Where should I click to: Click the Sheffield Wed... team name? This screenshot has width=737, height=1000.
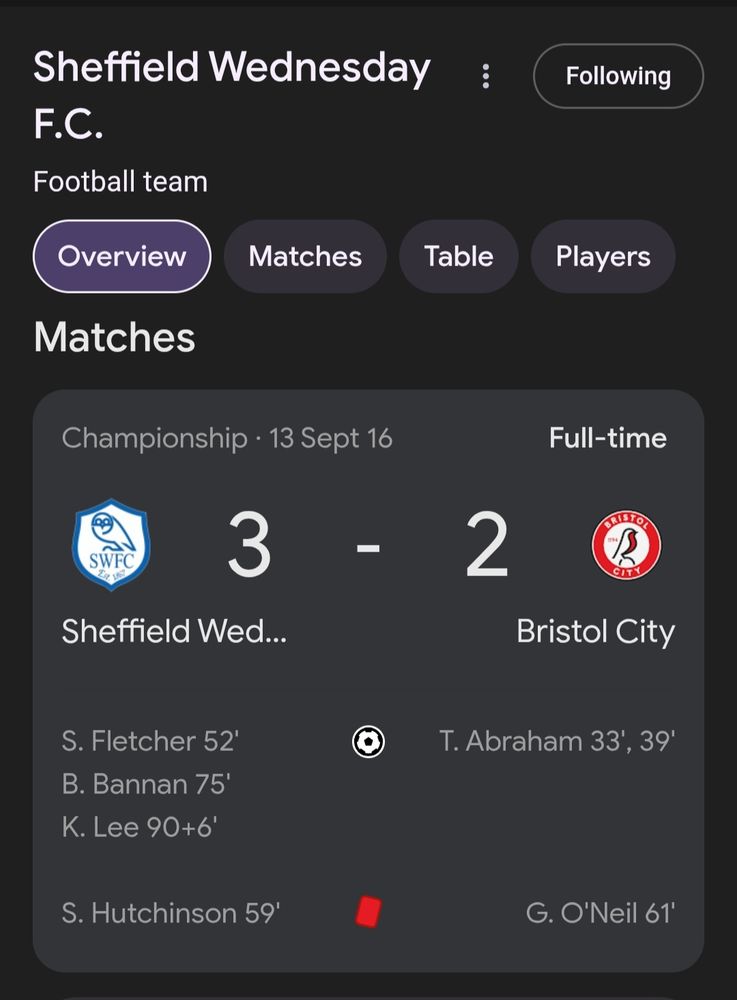[174, 631]
